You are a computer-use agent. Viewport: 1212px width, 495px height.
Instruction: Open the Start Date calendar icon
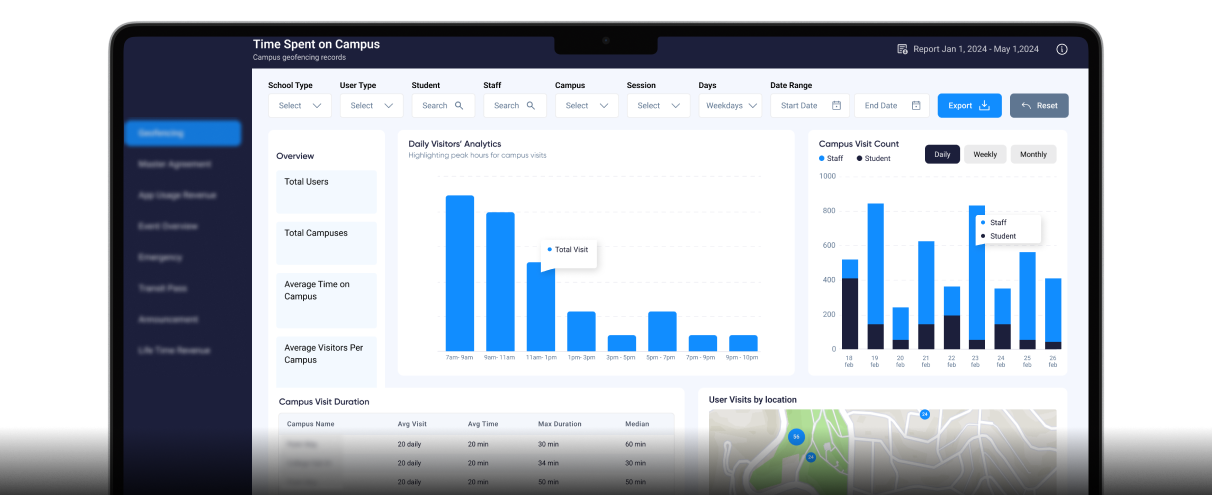(x=837, y=105)
